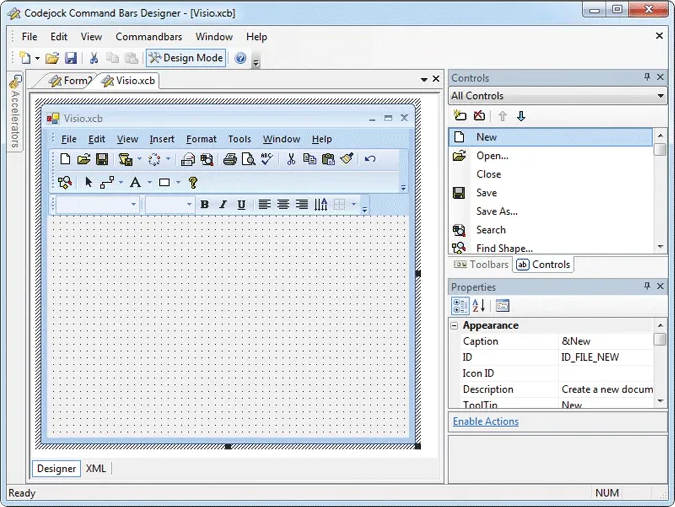Switch to the Form2 document tab
The height and width of the screenshot is (507, 675).
[69, 80]
